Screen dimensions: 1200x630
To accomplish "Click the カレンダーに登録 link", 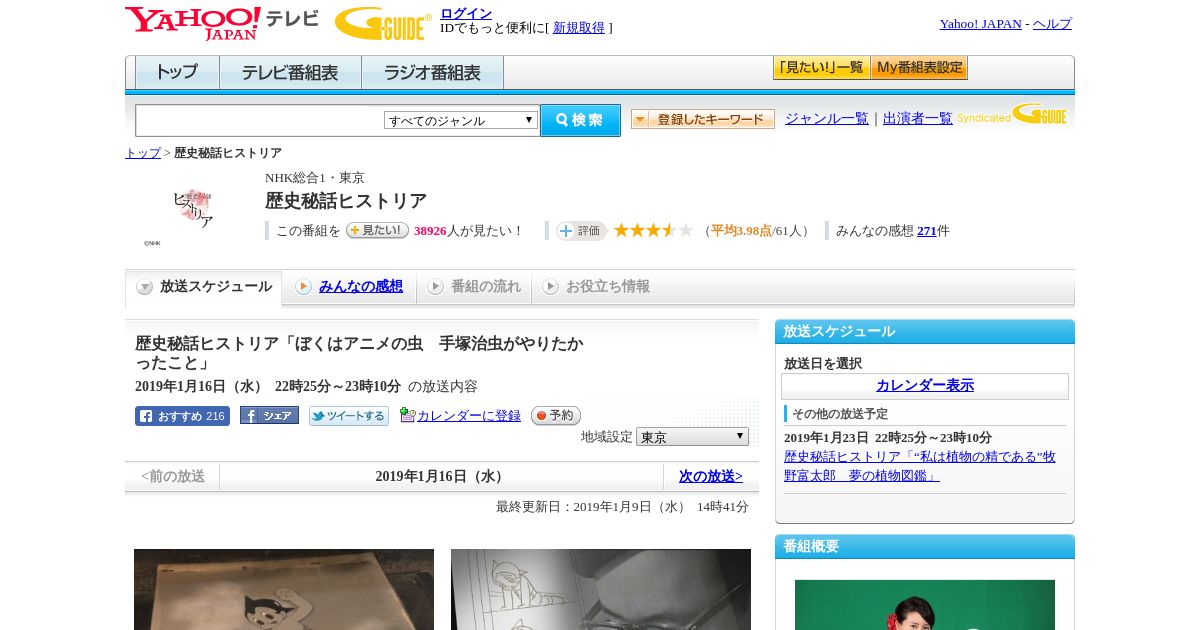I will [x=469, y=416].
